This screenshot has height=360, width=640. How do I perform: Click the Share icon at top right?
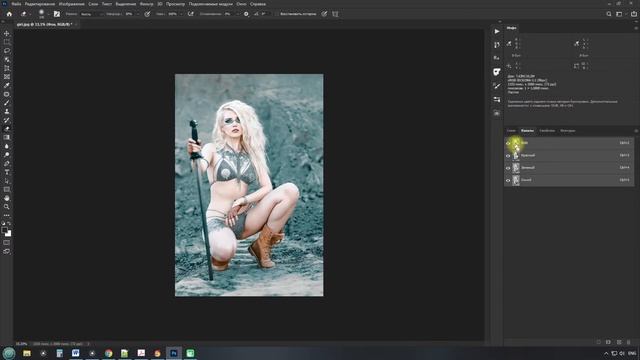click(634, 14)
